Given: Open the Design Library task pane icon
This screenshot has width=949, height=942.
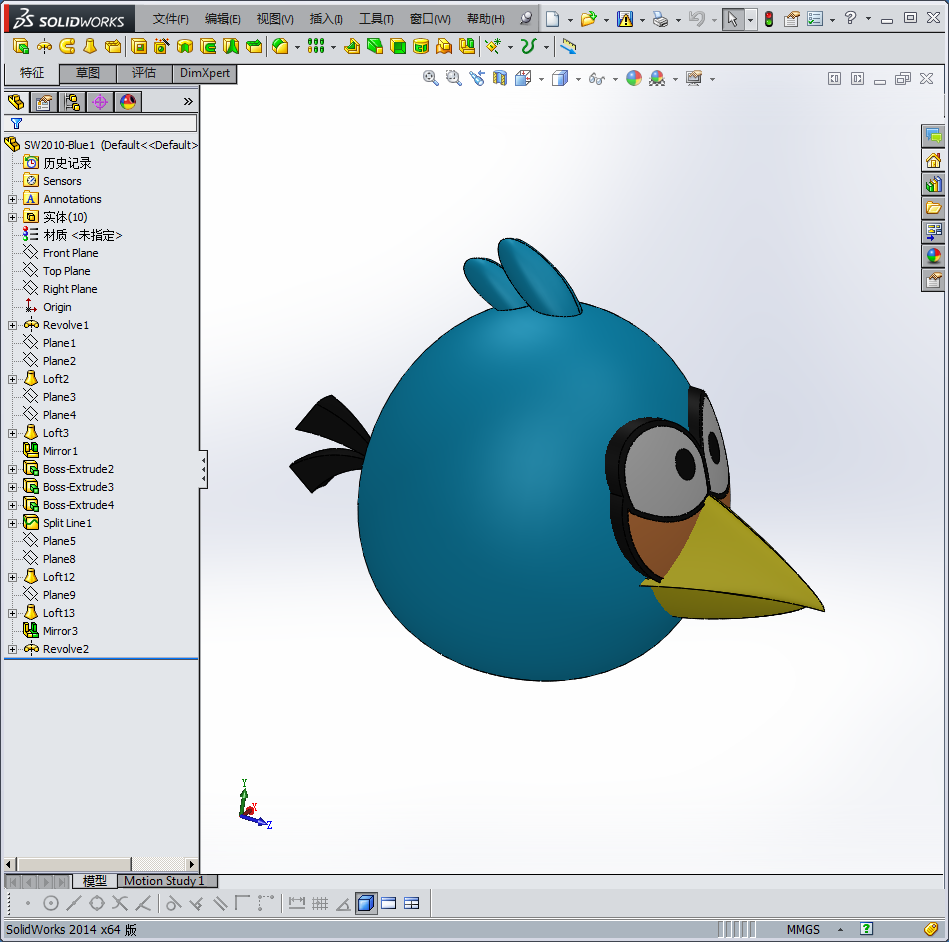Looking at the screenshot, I should (933, 184).
